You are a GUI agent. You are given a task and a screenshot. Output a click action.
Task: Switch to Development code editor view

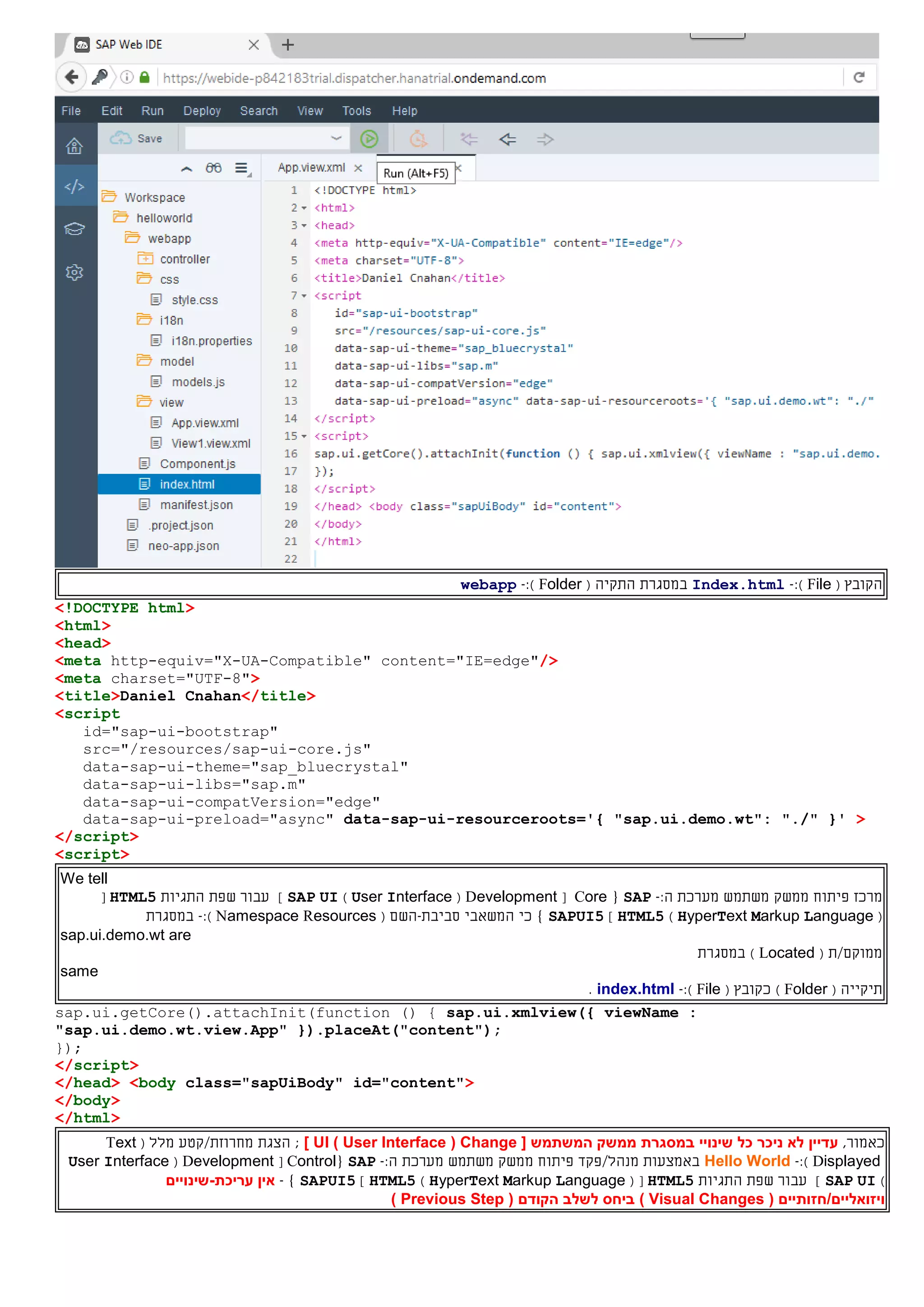(x=74, y=186)
